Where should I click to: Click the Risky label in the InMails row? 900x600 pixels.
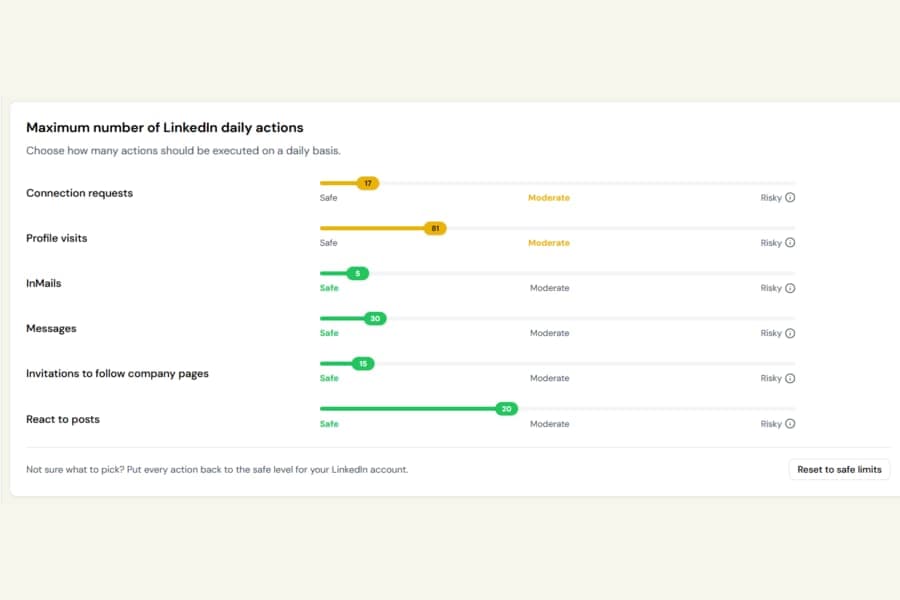[x=771, y=288]
